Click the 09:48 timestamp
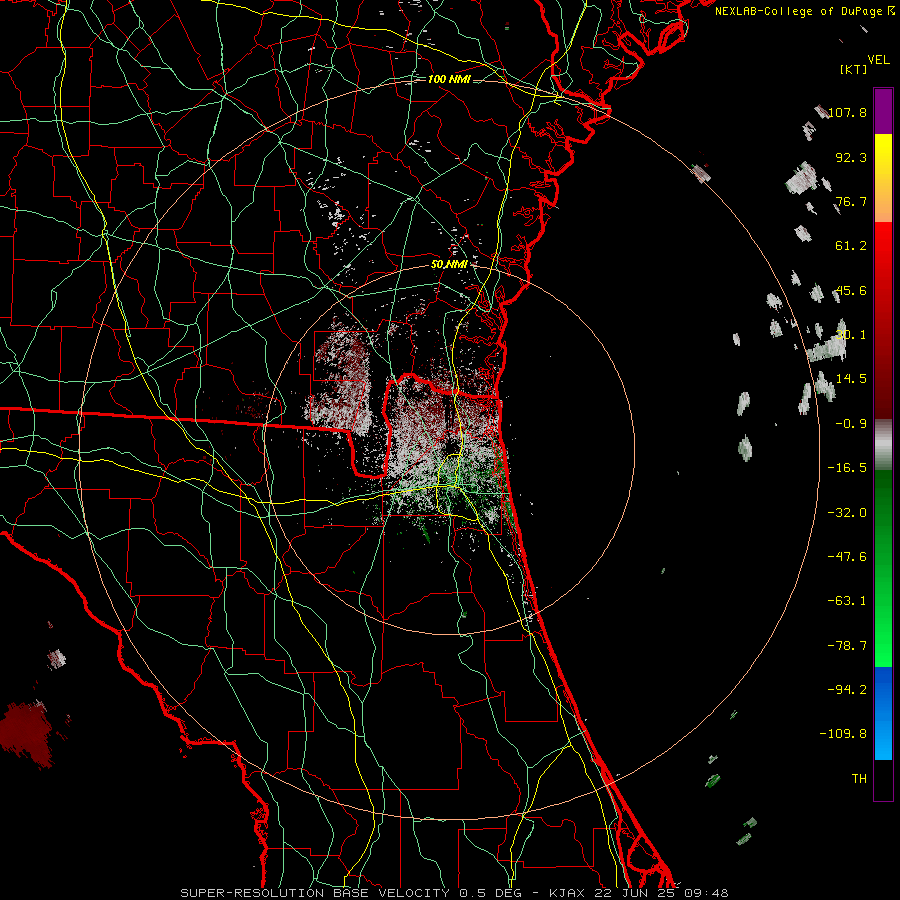The width and height of the screenshot is (900, 900). (706, 893)
